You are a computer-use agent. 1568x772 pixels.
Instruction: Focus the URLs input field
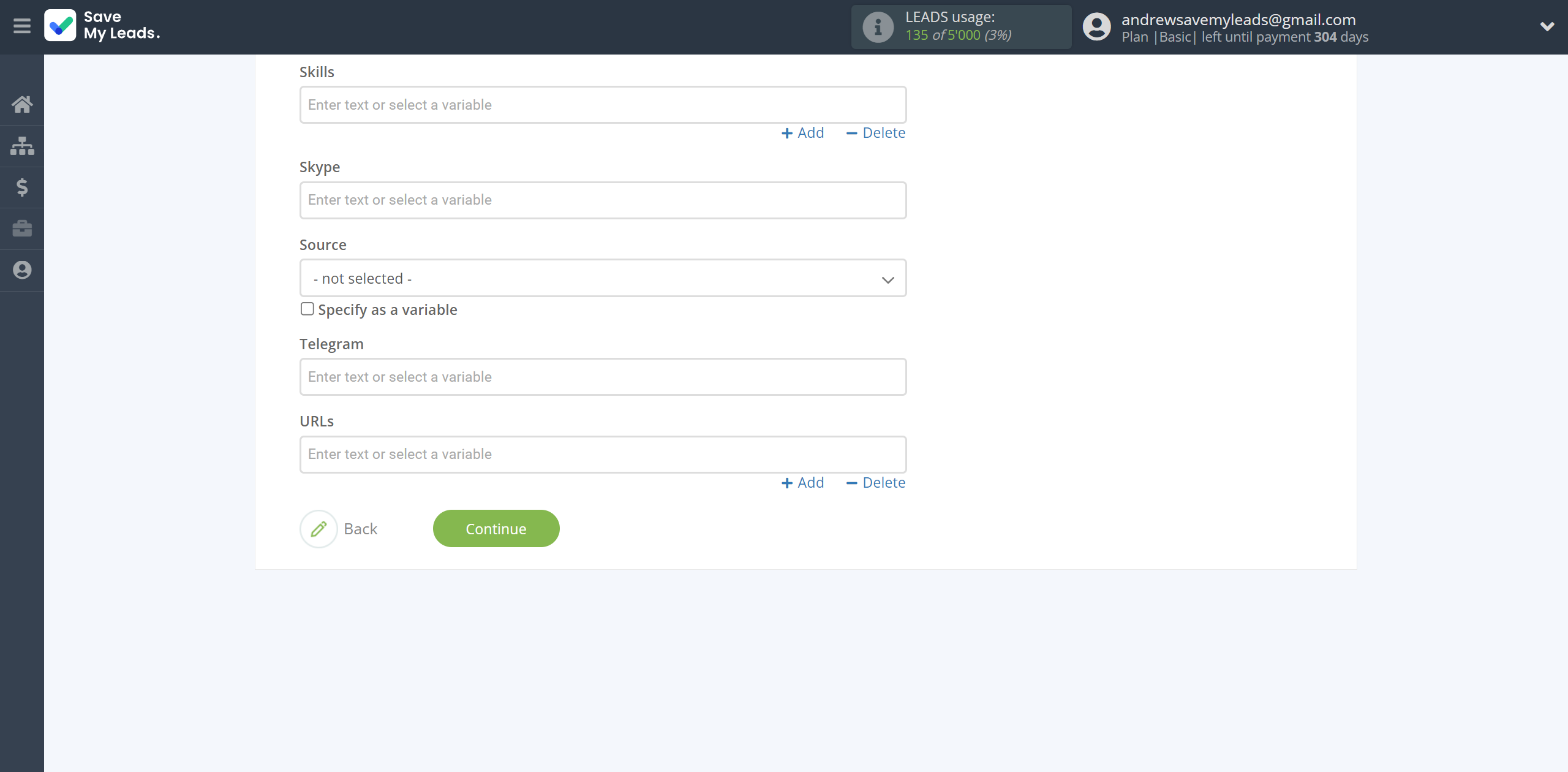603,455
